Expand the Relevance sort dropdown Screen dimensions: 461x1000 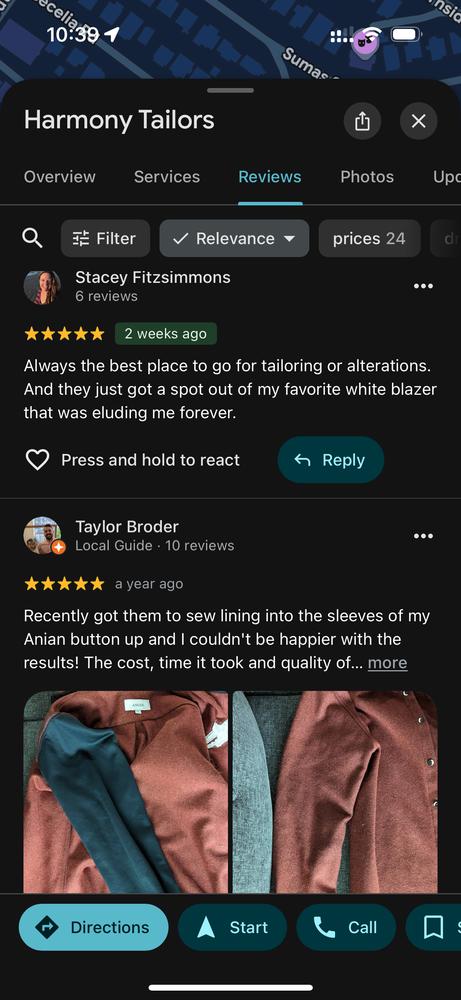[x=234, y=239]
